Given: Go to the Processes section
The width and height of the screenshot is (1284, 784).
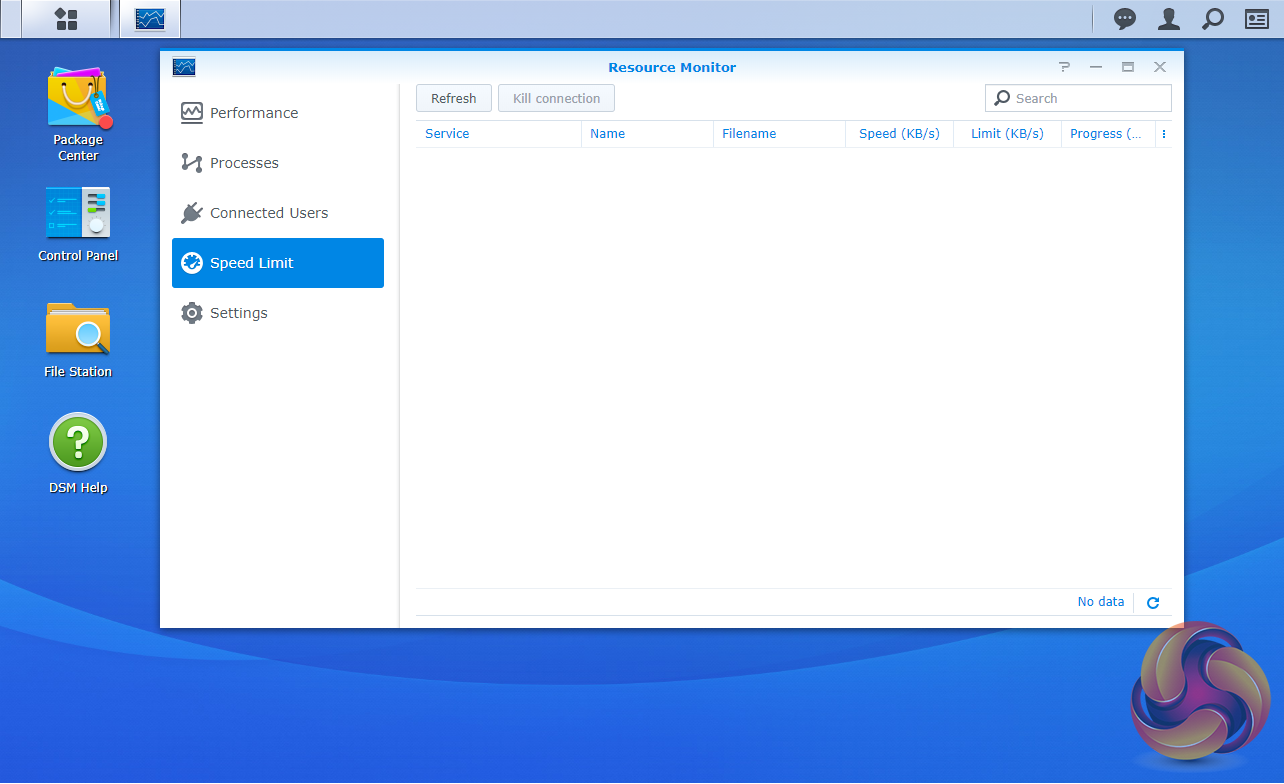Looking at the screenshot, I should 244,163.
